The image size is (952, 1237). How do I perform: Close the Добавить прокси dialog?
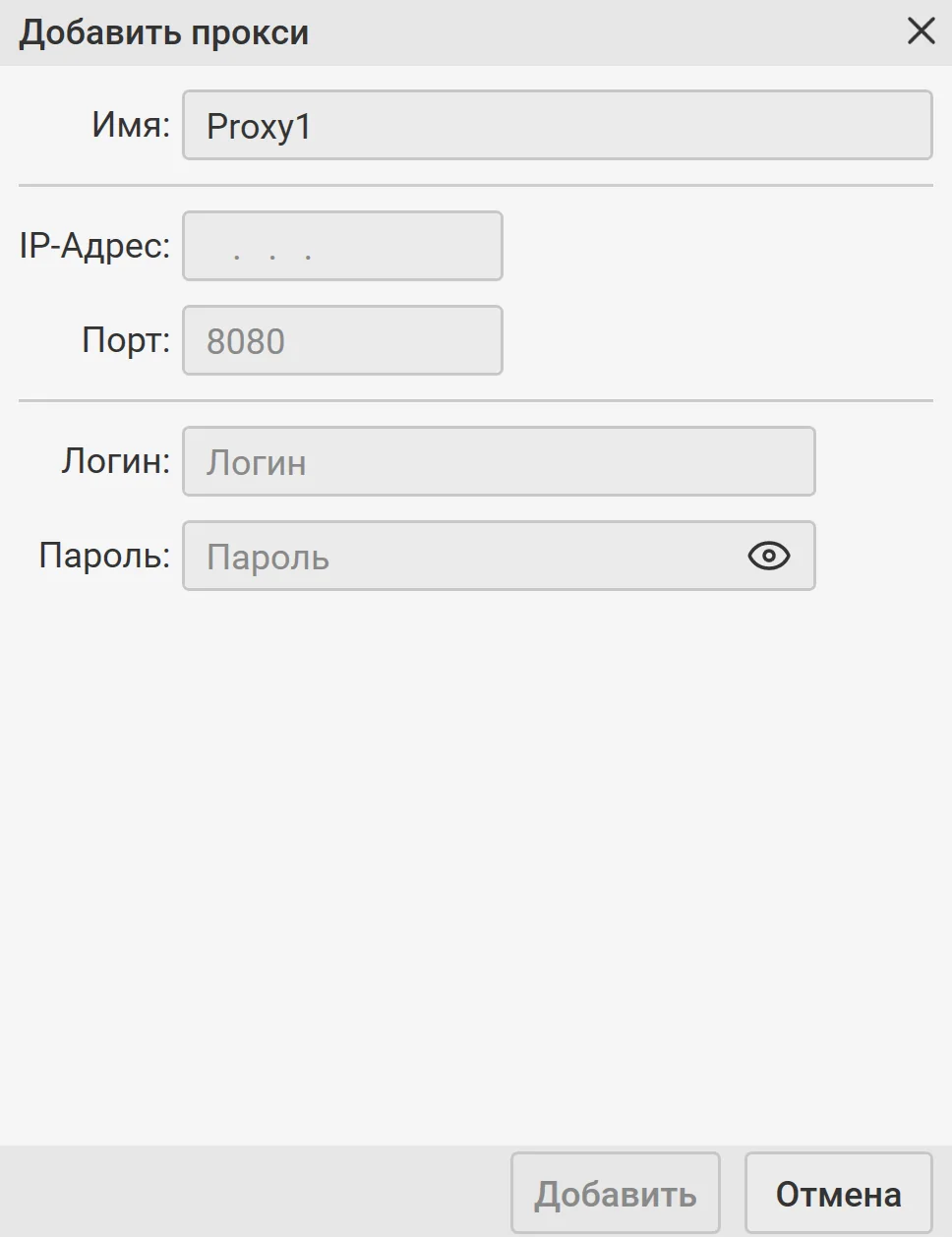(x=922, y=31)
